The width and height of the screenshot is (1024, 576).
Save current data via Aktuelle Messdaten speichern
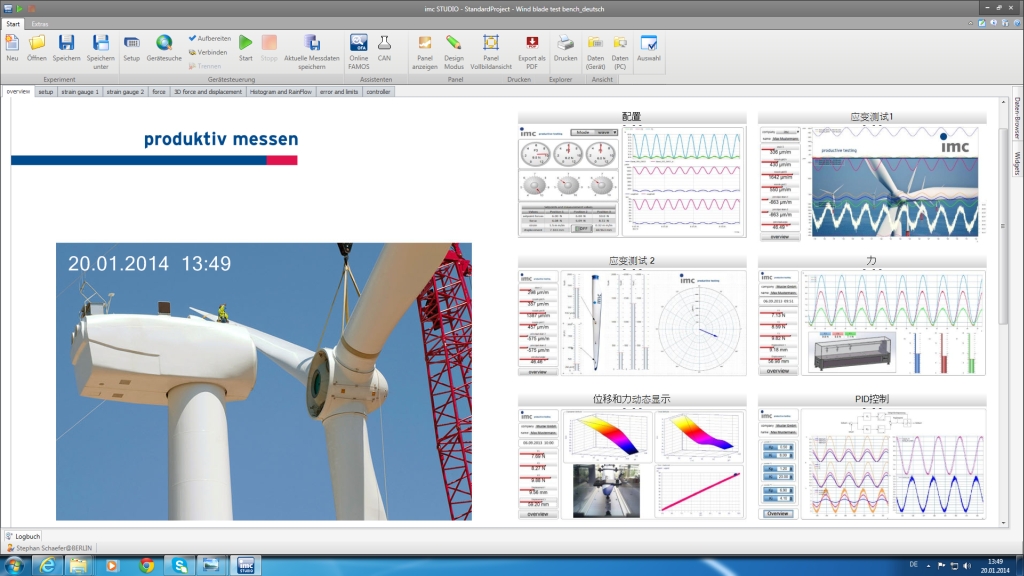[312, 47]
